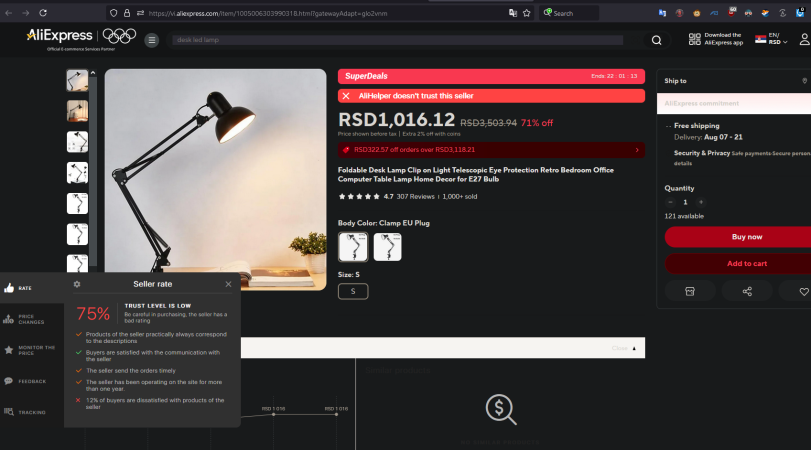Share product via share icon
Screen dimensions: 811x450
(x=747, y=291)
